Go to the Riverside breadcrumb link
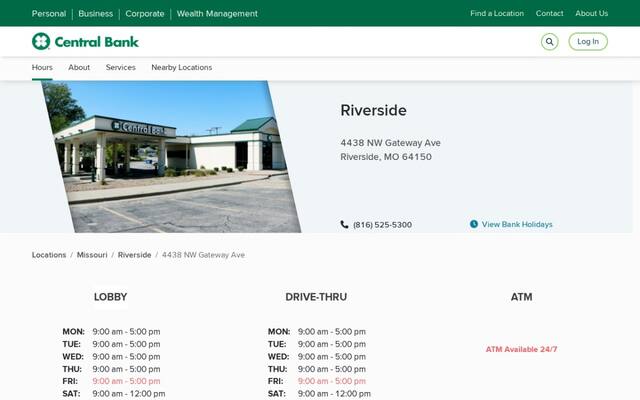This screenshot has height=400, width=640. point(134,255)
